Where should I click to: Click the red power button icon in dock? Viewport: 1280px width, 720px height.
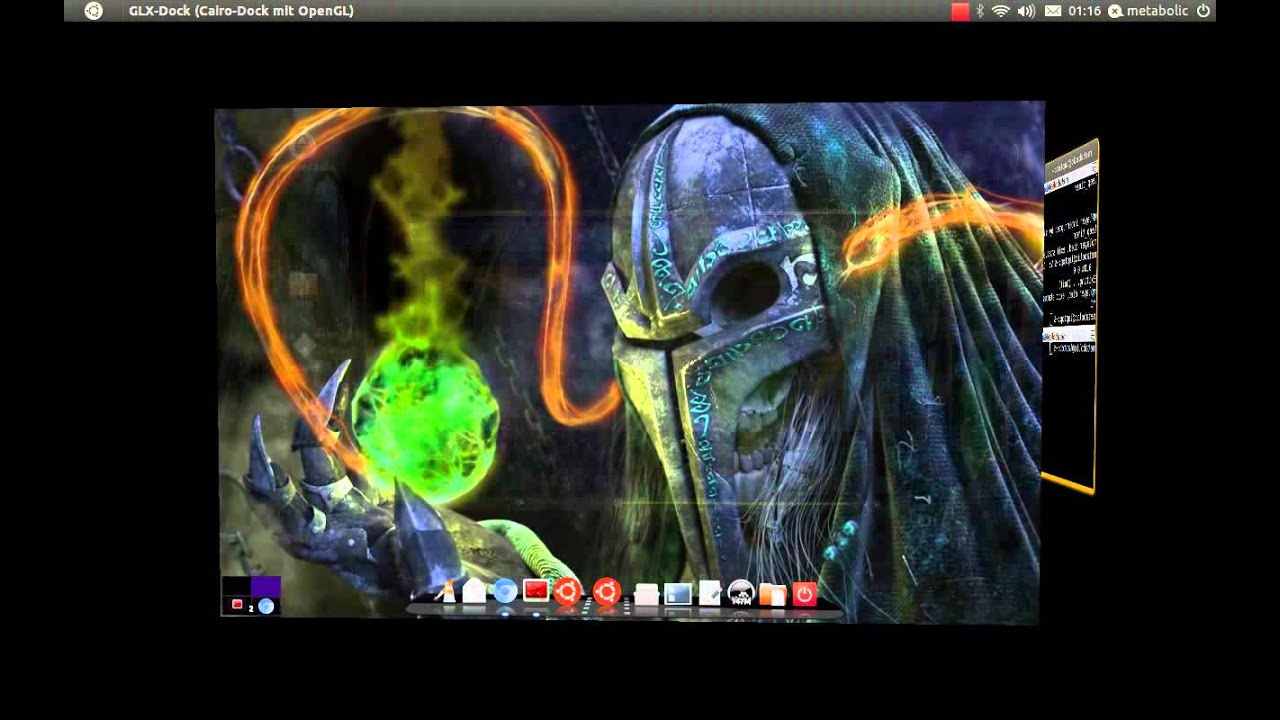pyautogui.click(x=805, y=595)
